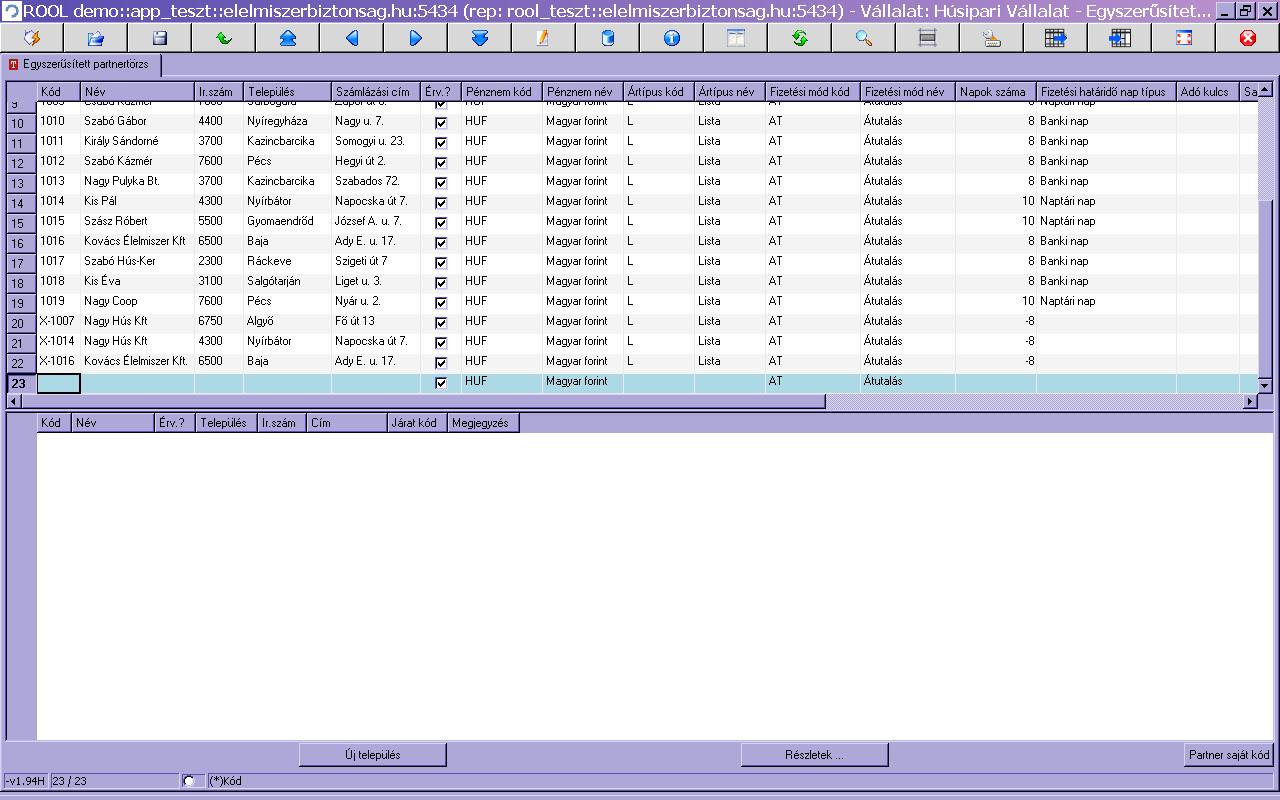
Task: Go to previous record with left arrow
Action: (352, 38)
